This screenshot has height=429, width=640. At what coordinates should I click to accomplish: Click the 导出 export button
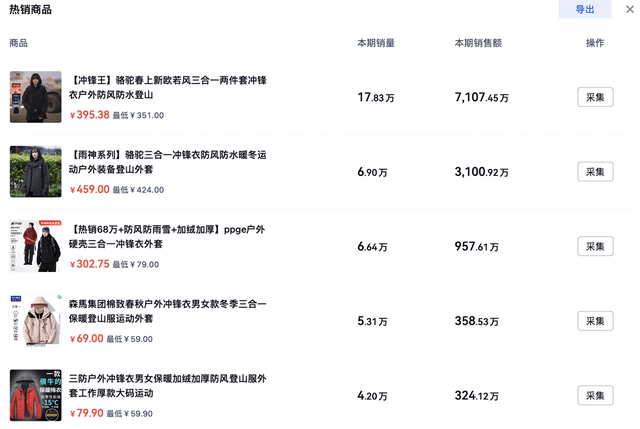pyautogui.click(x=584, y=10)
